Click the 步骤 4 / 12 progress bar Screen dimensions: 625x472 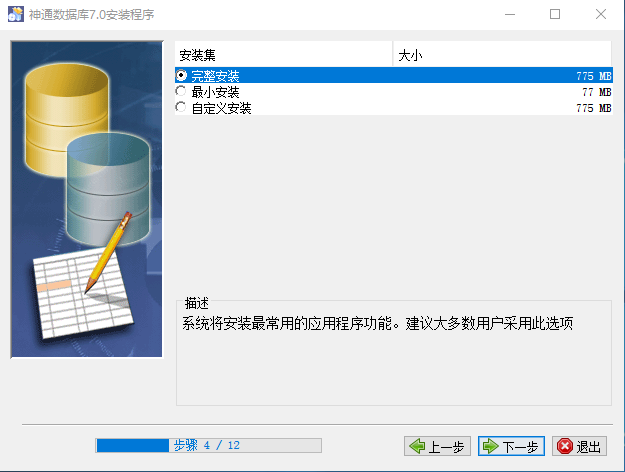coord(208,445)
